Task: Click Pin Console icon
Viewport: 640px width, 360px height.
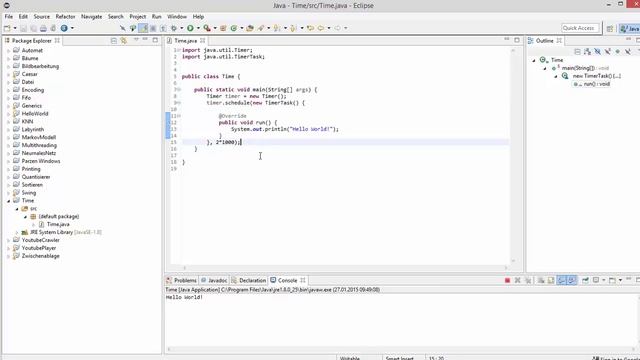Action: coord(585,280)
